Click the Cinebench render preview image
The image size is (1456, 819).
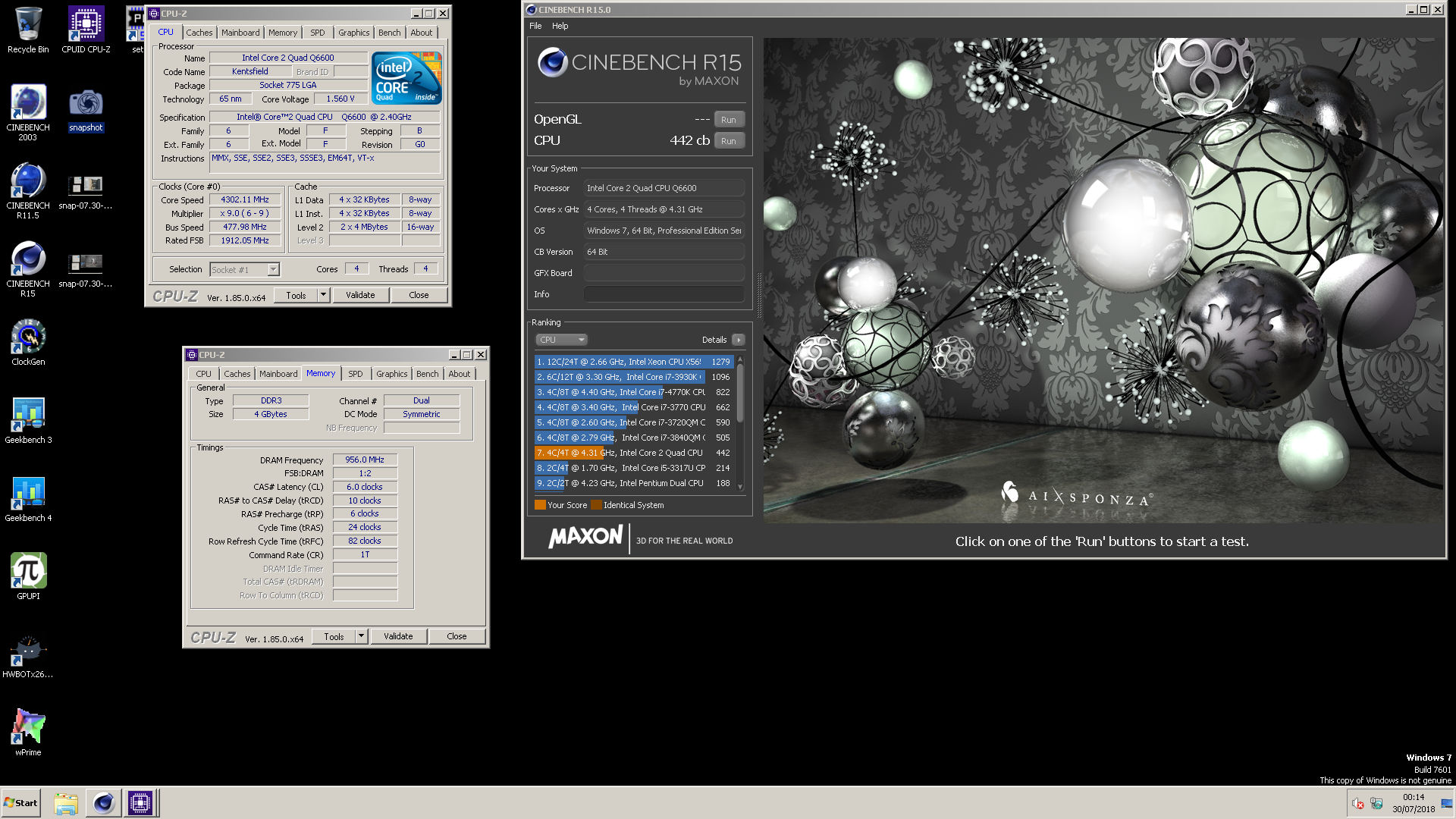(x=1103, y=280)
